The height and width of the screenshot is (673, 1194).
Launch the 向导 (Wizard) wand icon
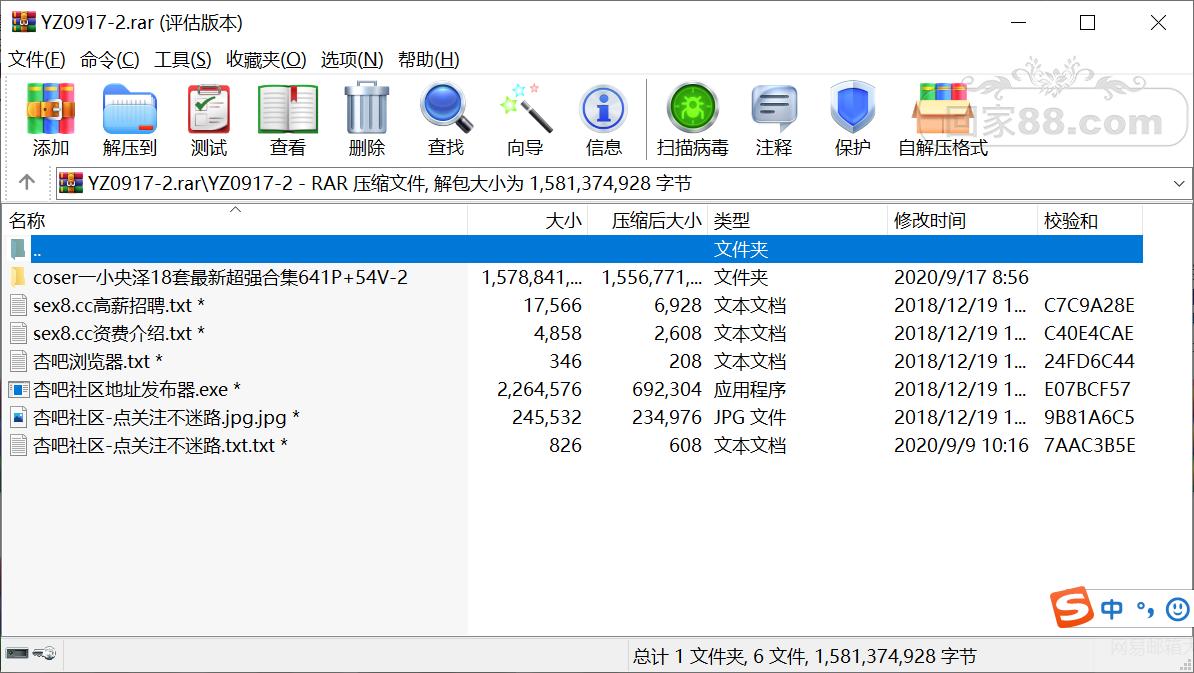point(525,120)
